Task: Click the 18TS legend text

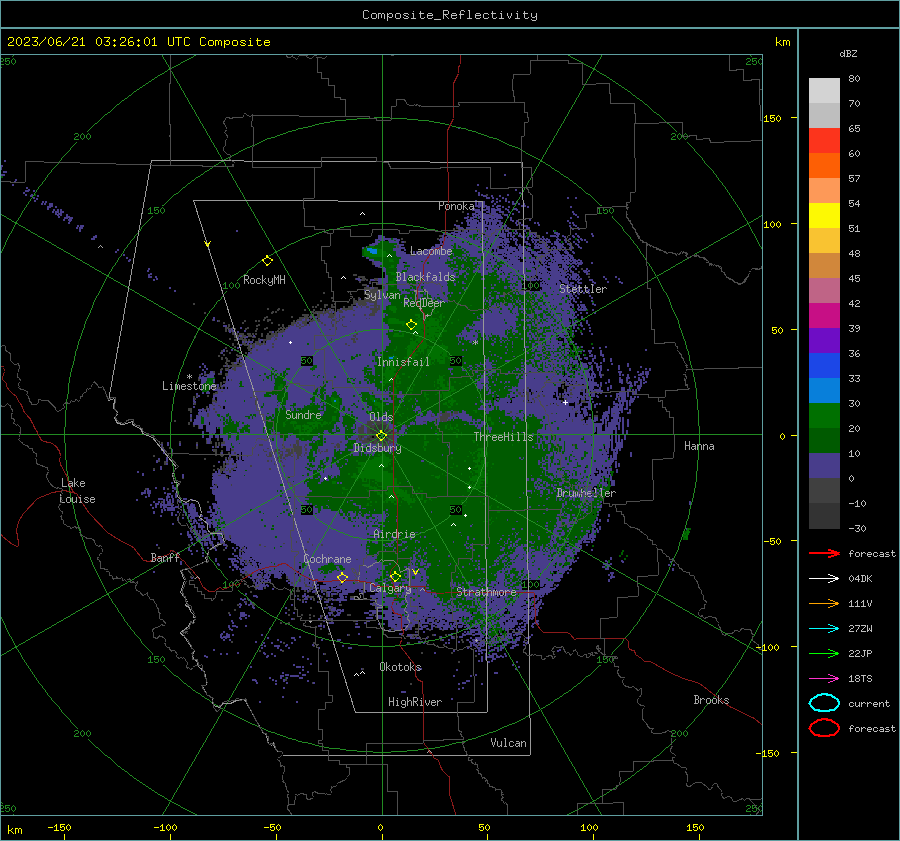Action: (x=860, y=679)
